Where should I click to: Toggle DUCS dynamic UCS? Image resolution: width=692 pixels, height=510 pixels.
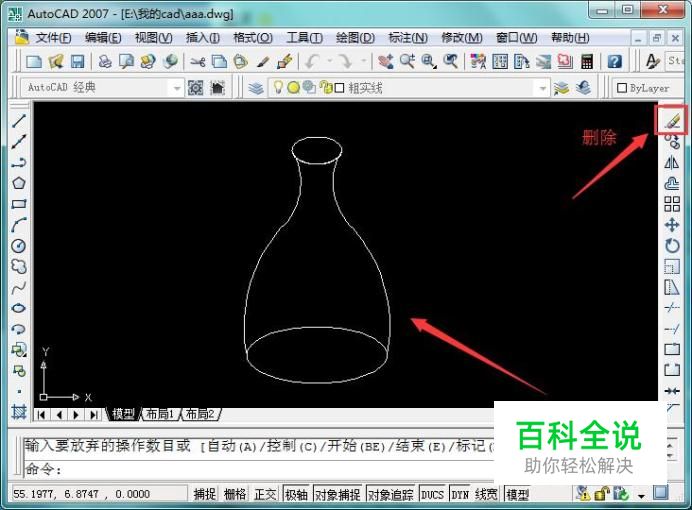(432, 494)
